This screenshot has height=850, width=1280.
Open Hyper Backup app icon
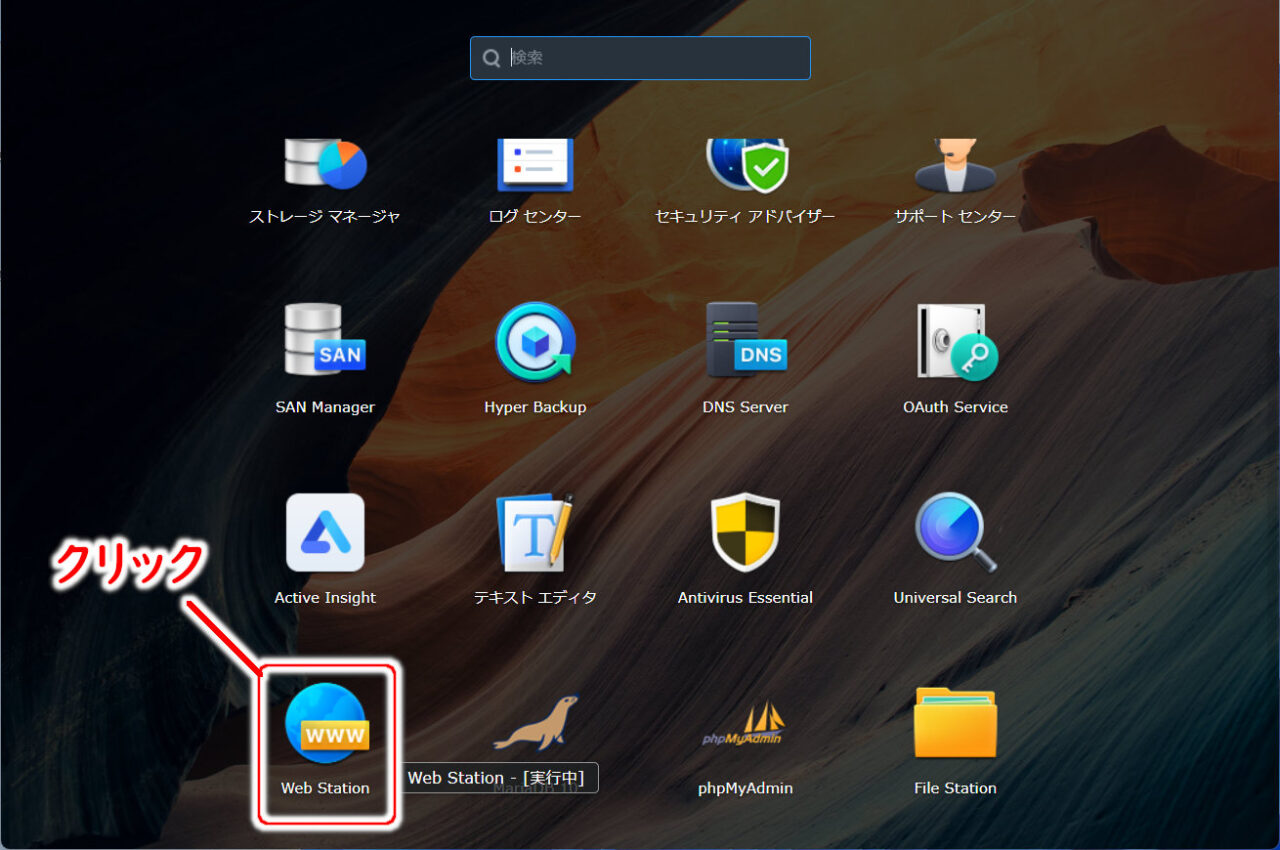point(535,341)
